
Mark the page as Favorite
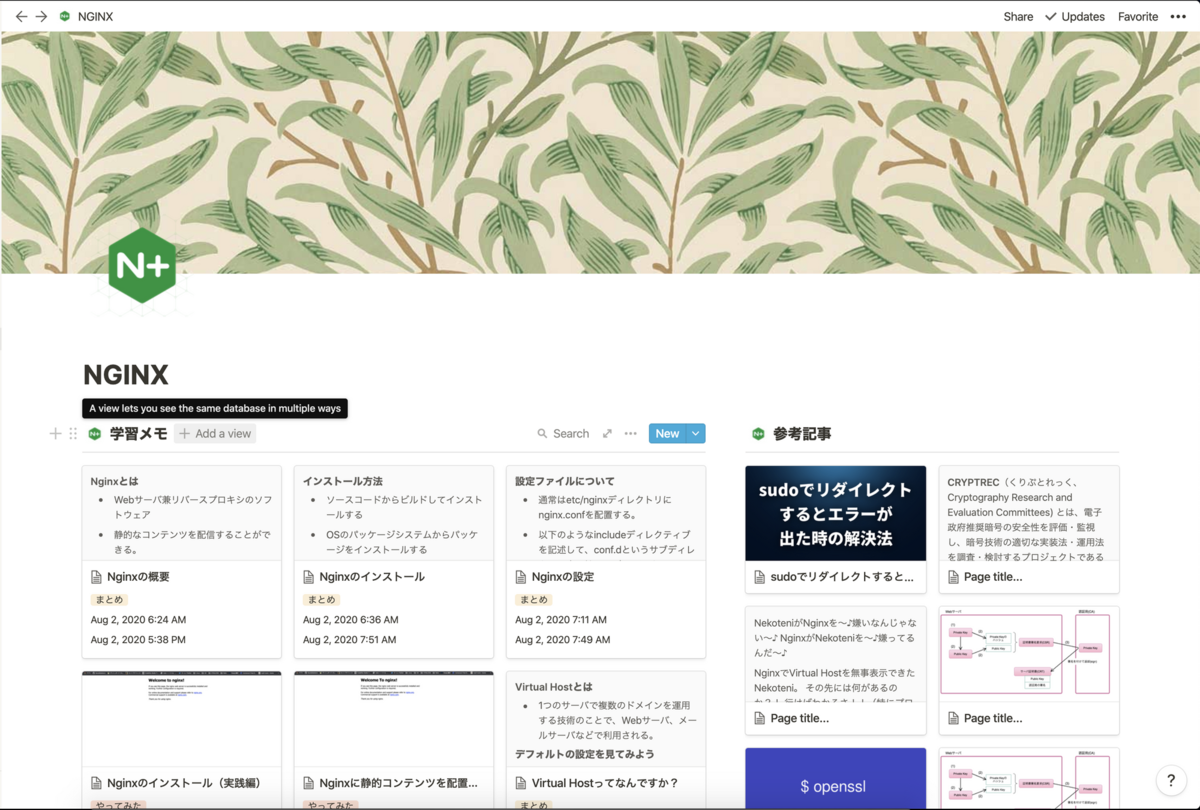click(x=1138, y=16)
